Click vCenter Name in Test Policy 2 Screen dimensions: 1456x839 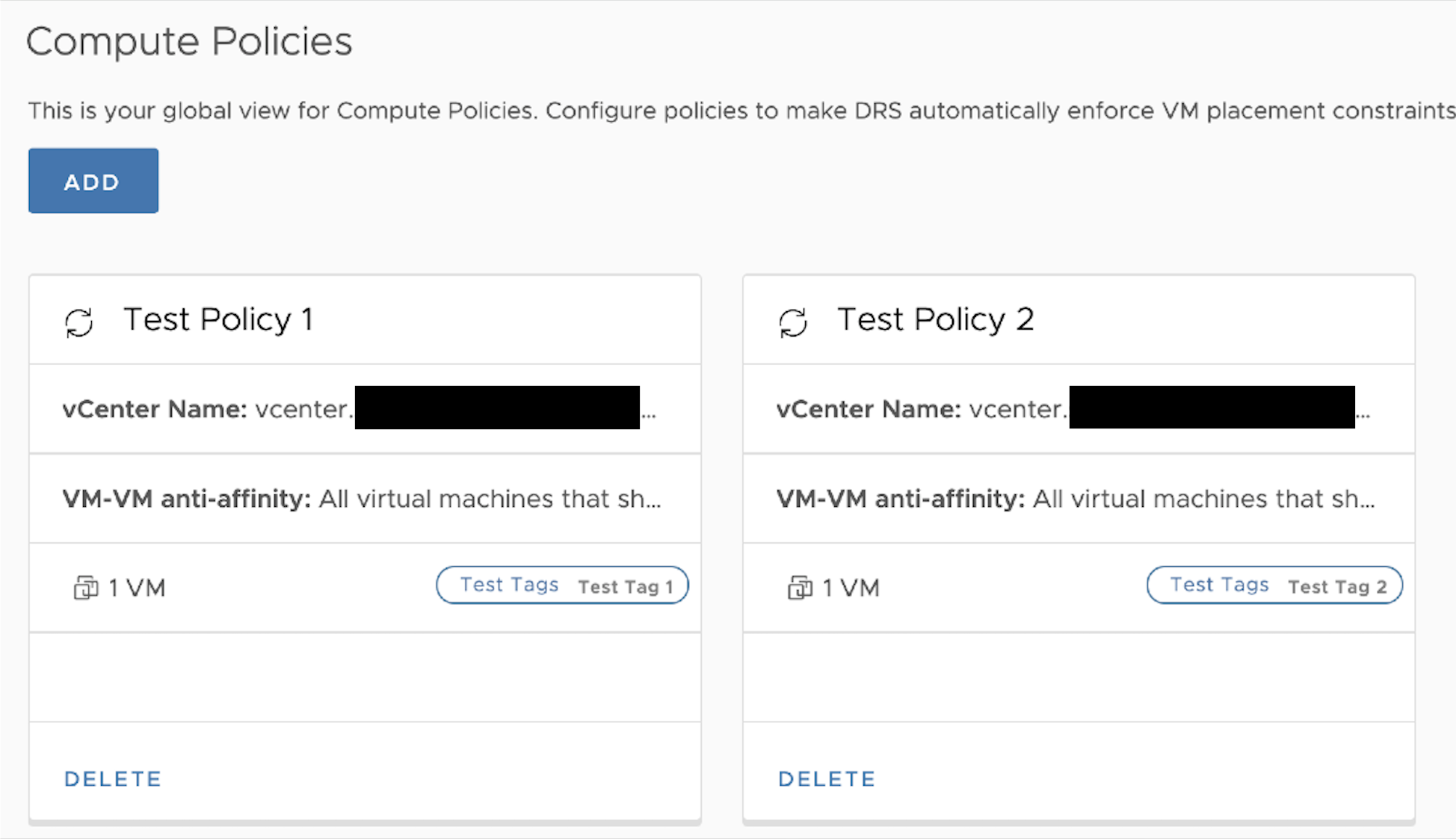[x=869, y=409]
